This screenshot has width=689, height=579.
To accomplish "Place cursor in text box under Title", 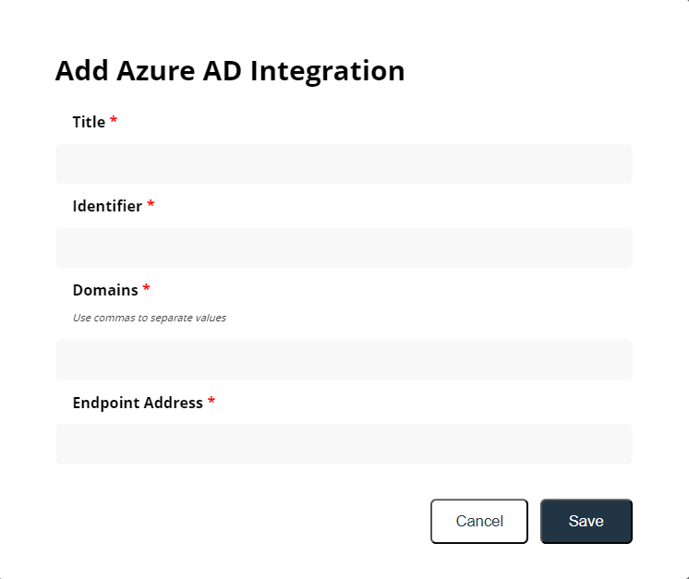I will pyautogui.click(x=343, y=164).
